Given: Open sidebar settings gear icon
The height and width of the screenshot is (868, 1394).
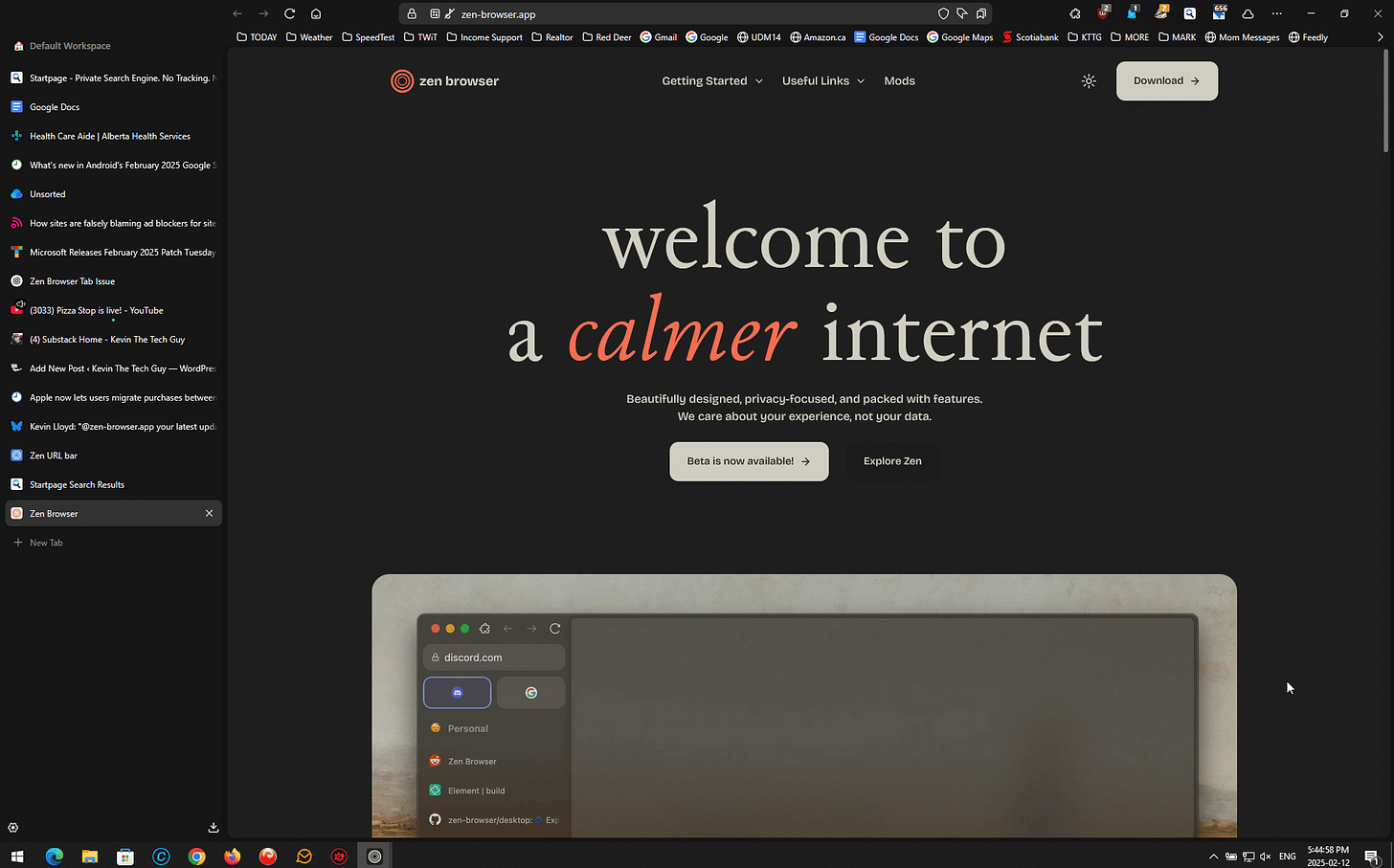Looking at the screenshot, I should point(13,828).
